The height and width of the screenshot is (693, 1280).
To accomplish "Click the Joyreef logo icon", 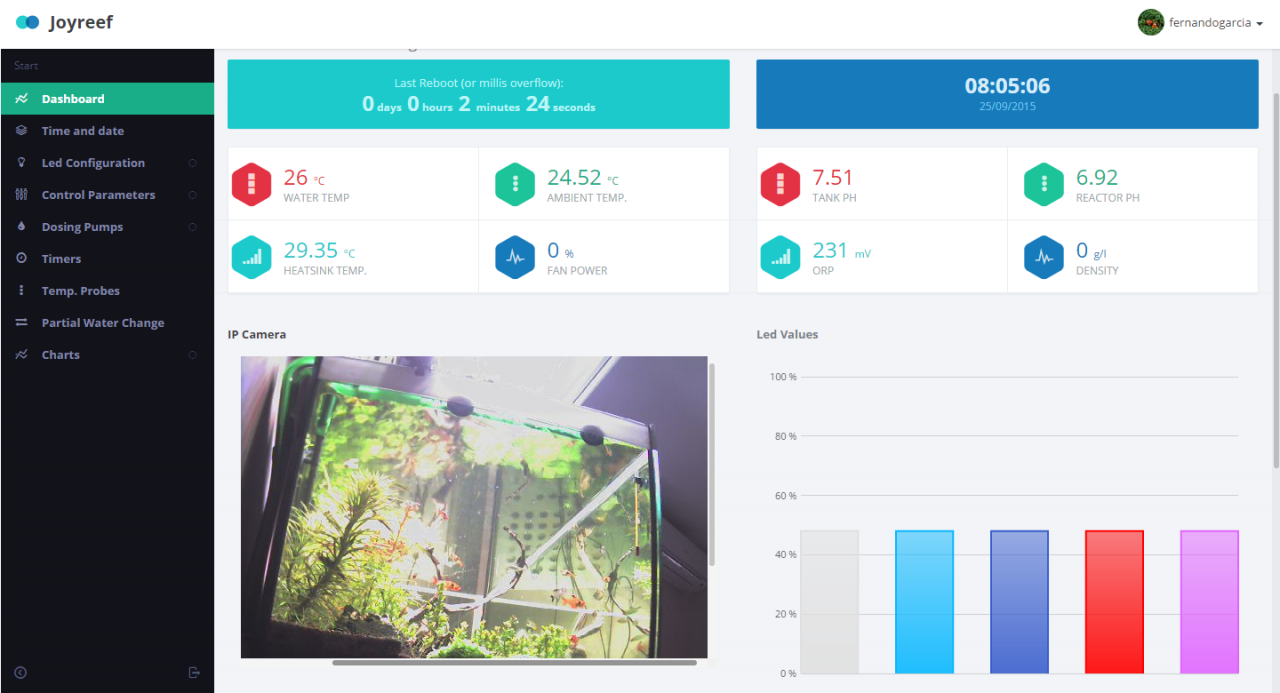I will 28,22.
